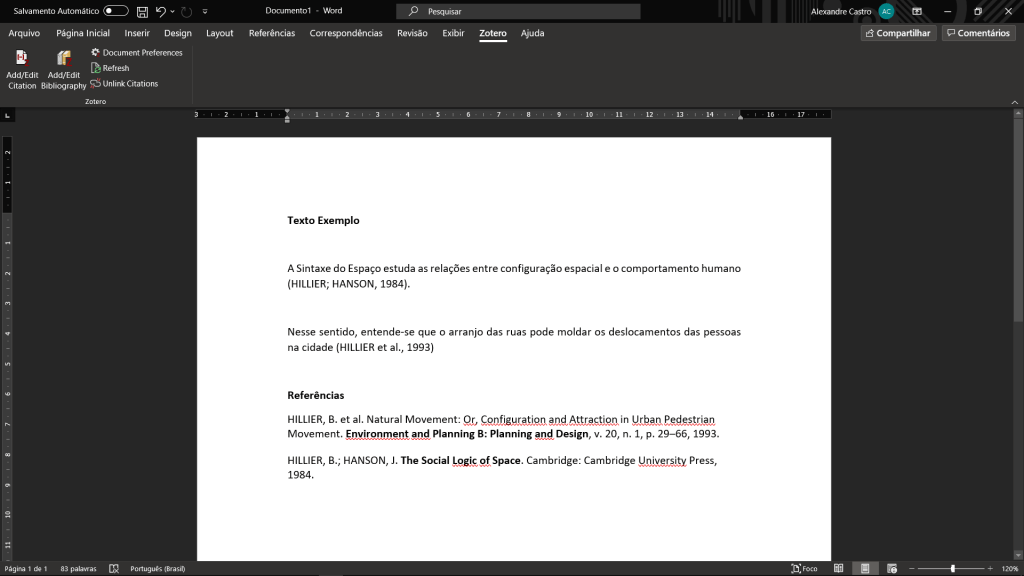
Task: Click the Add/Edit Citation icon
Action: point(22,60)
